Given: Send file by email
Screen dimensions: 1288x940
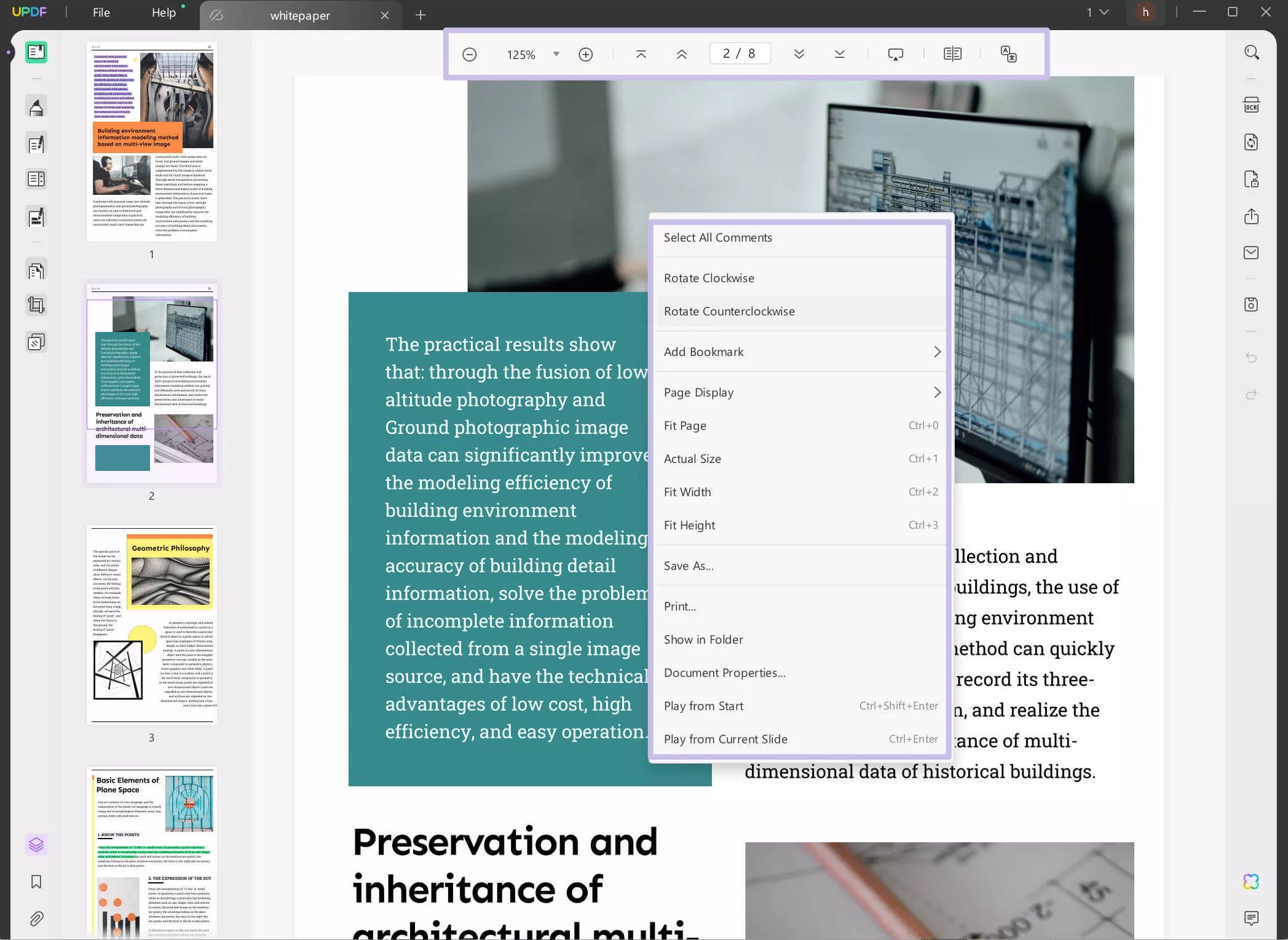Looking at the screenshot, I should (1251, 253).
